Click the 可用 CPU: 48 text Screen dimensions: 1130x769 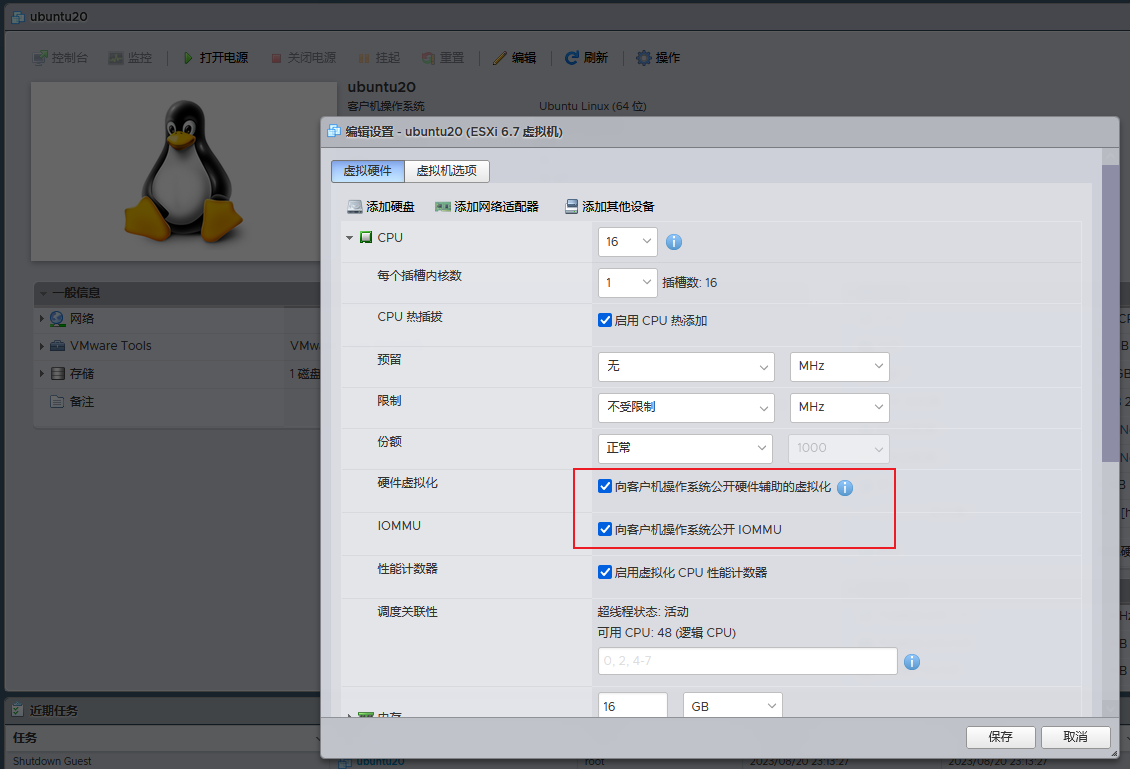667,633
